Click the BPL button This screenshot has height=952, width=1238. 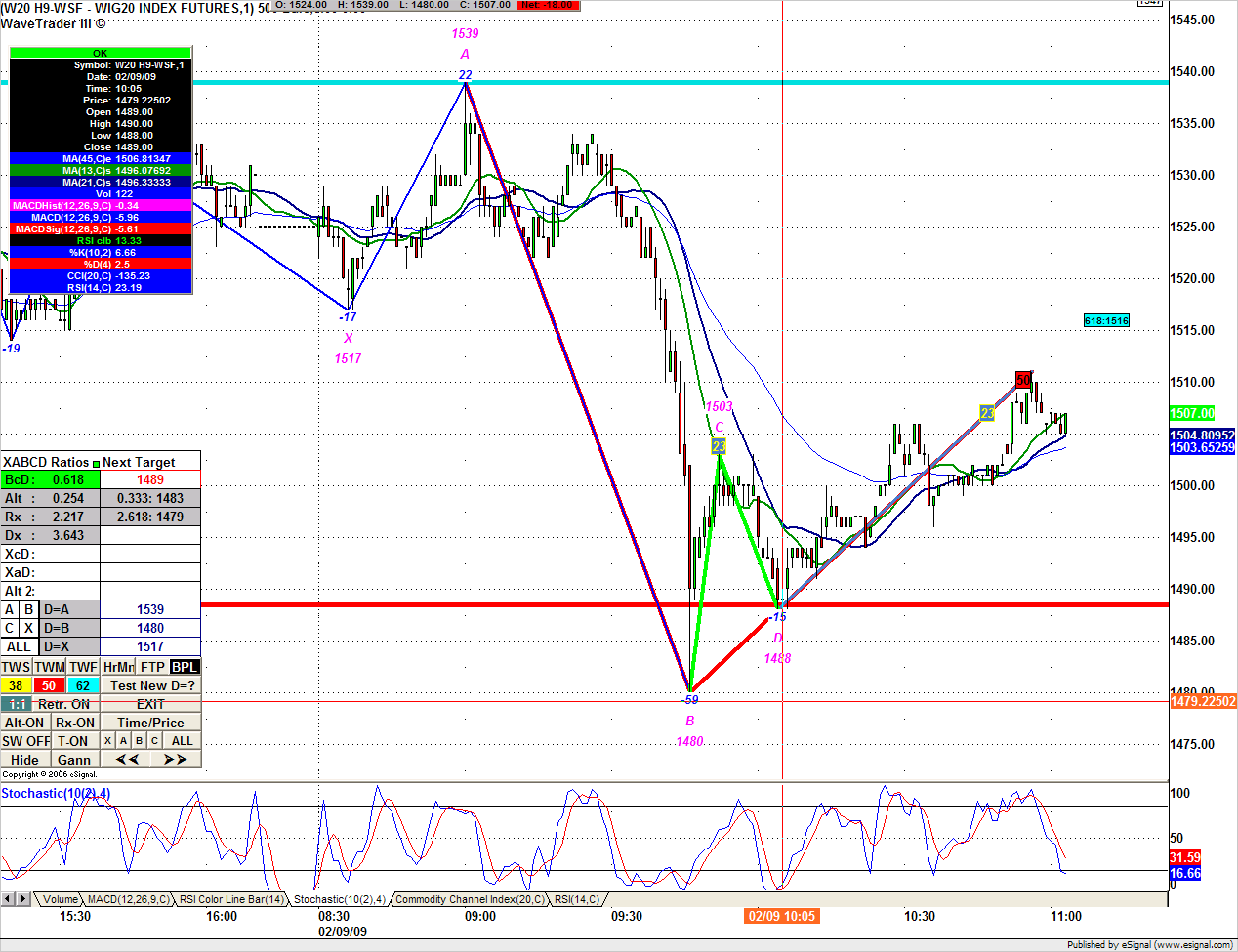coord(184,667)
